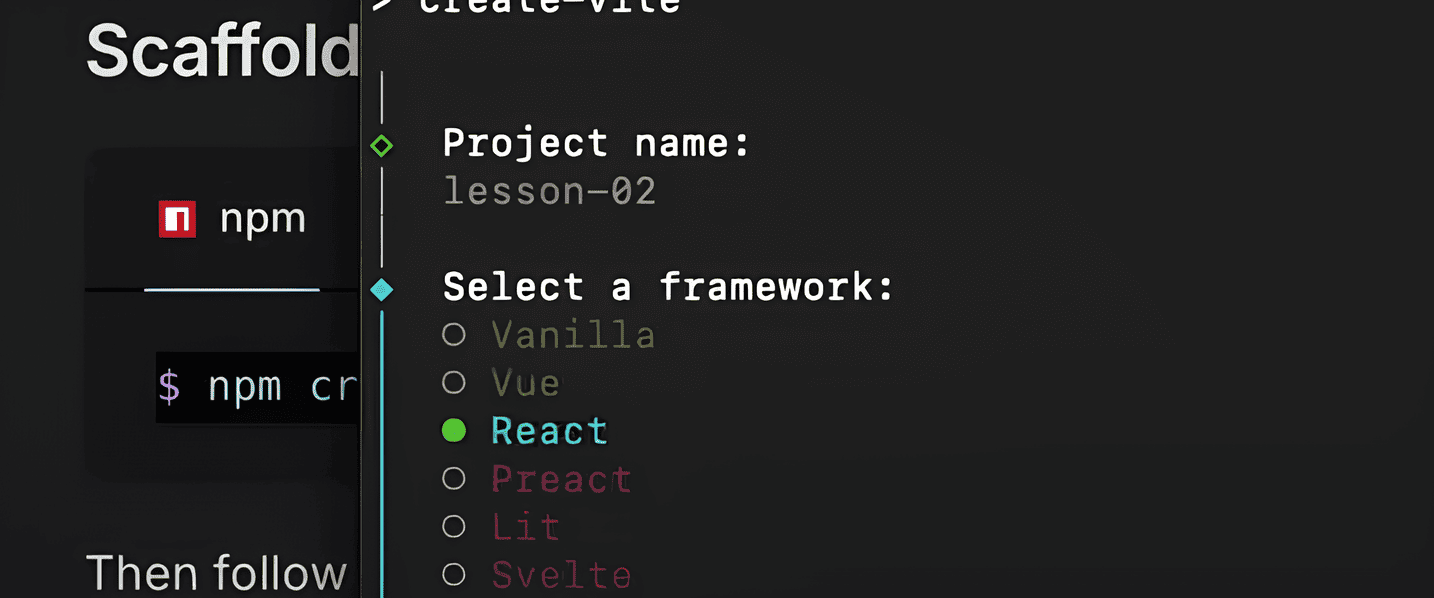Select the Svelte radio circle
Viewport: 1434px width, 598px height.
[454, 574]
